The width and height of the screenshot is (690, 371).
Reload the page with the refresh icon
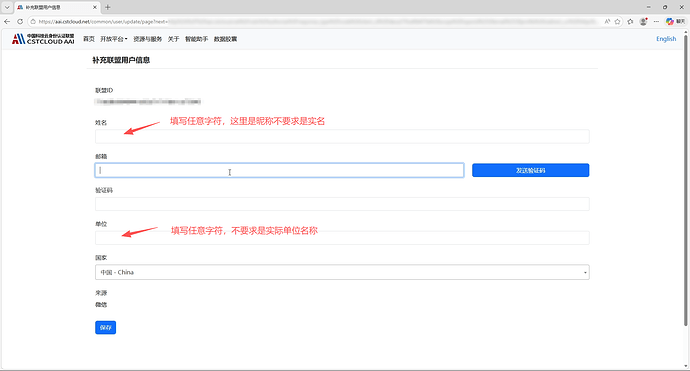(x=20, y=21)
